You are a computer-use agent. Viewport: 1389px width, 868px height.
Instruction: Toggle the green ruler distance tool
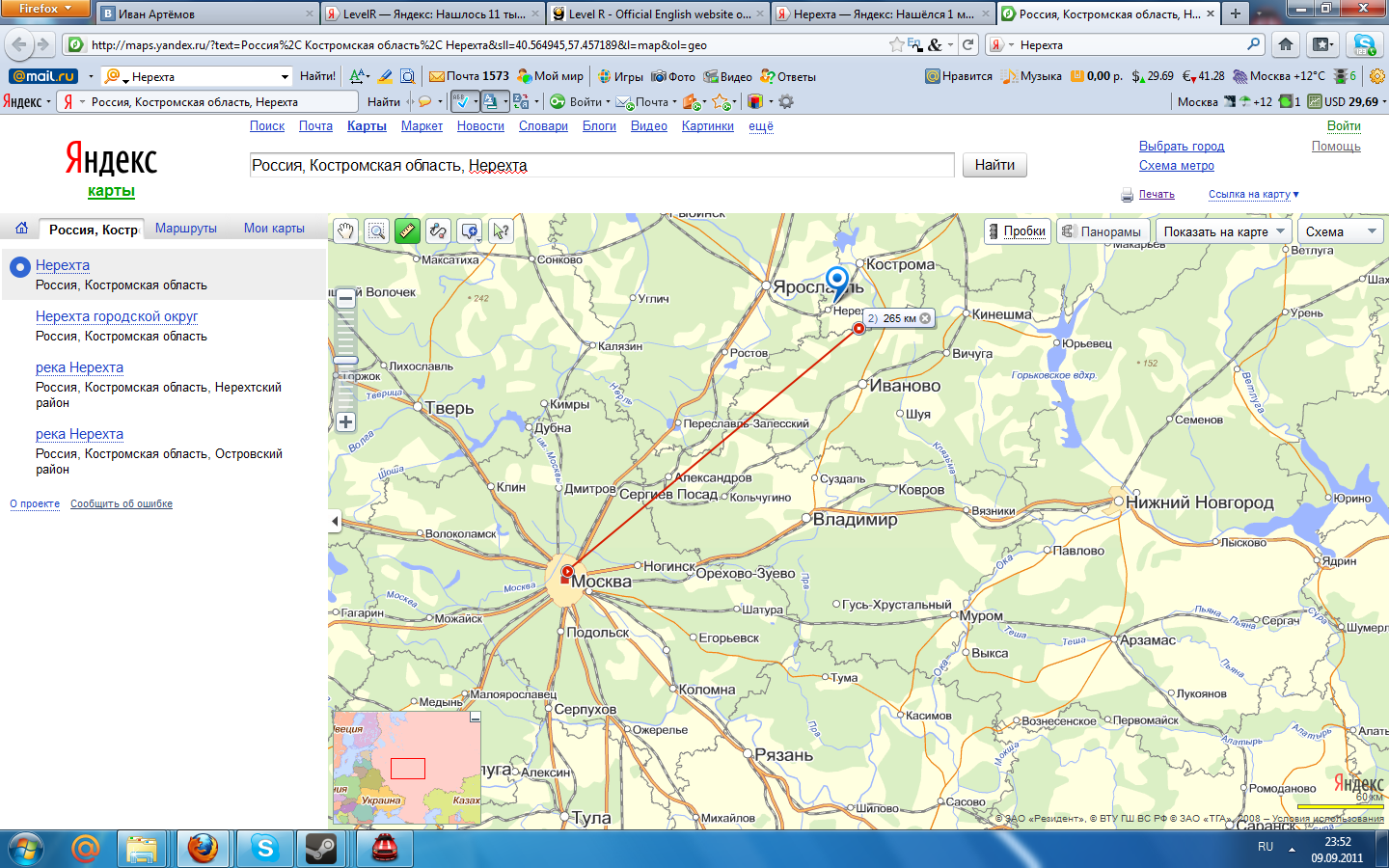[407, 231]
